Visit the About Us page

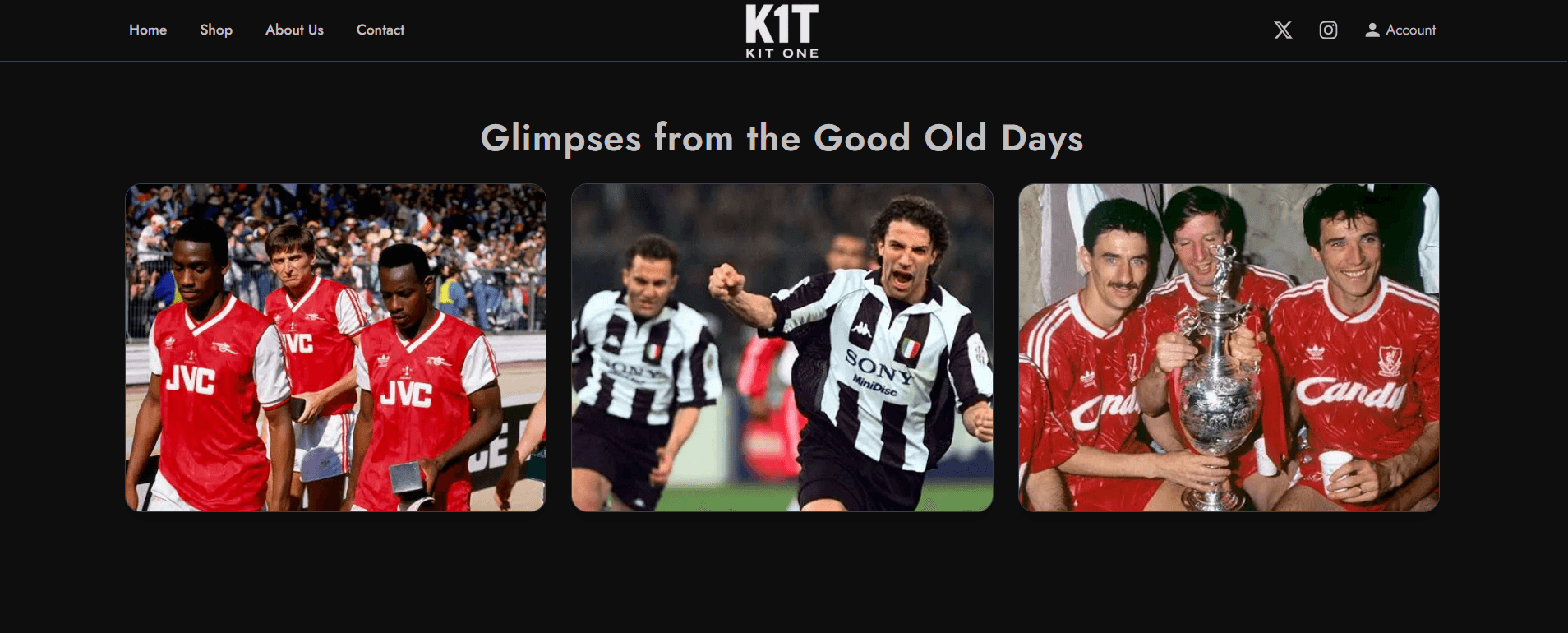click(x=294, y=30)
